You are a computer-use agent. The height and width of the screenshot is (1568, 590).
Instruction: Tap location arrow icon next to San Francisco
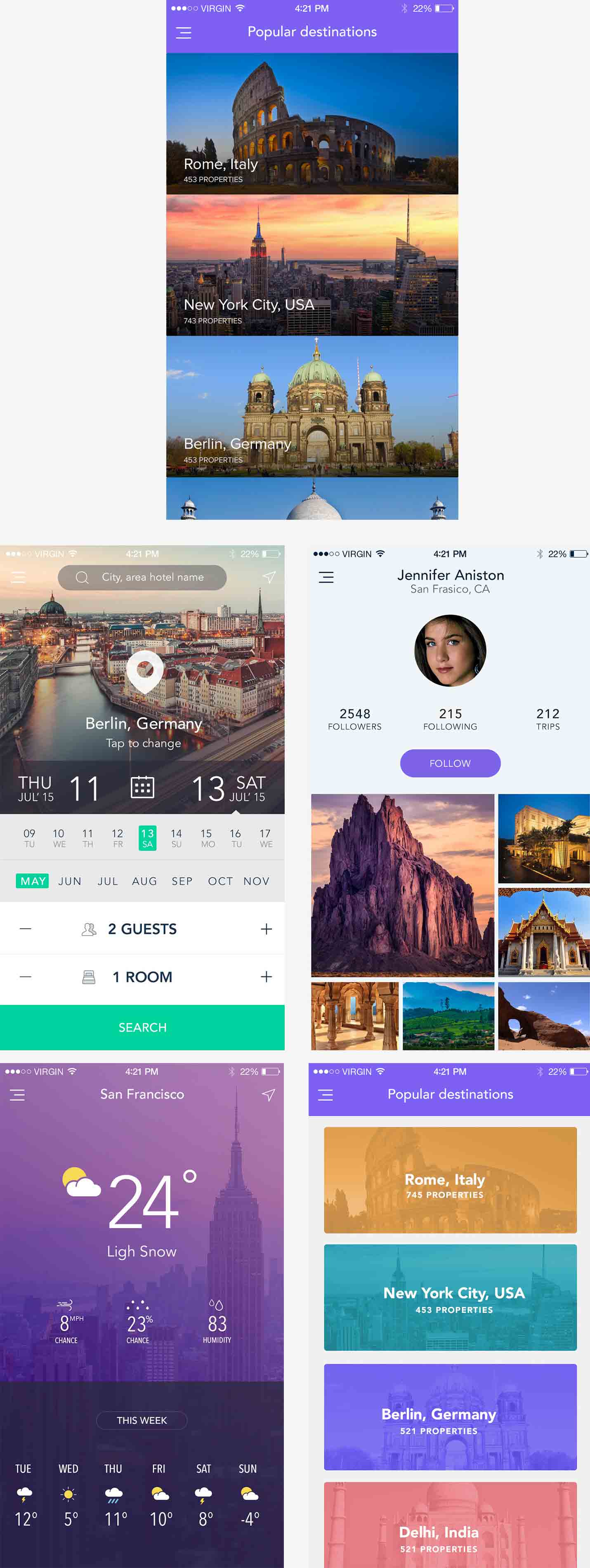point(269,1094)
